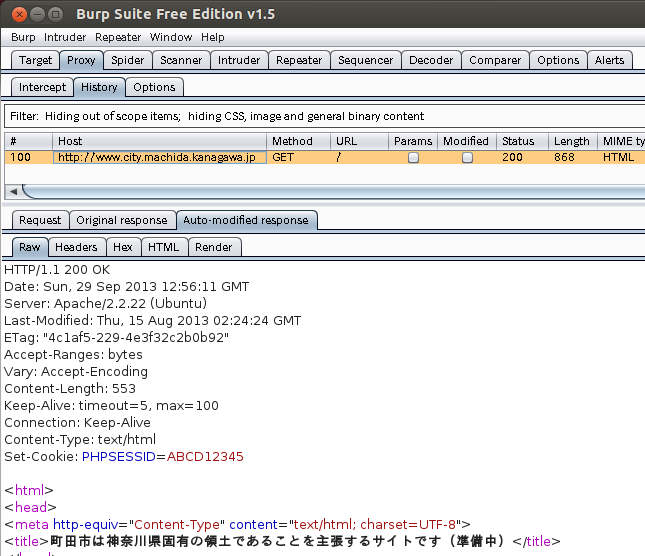Sort history by the # column
645x556 pixels.
[28, 141]
